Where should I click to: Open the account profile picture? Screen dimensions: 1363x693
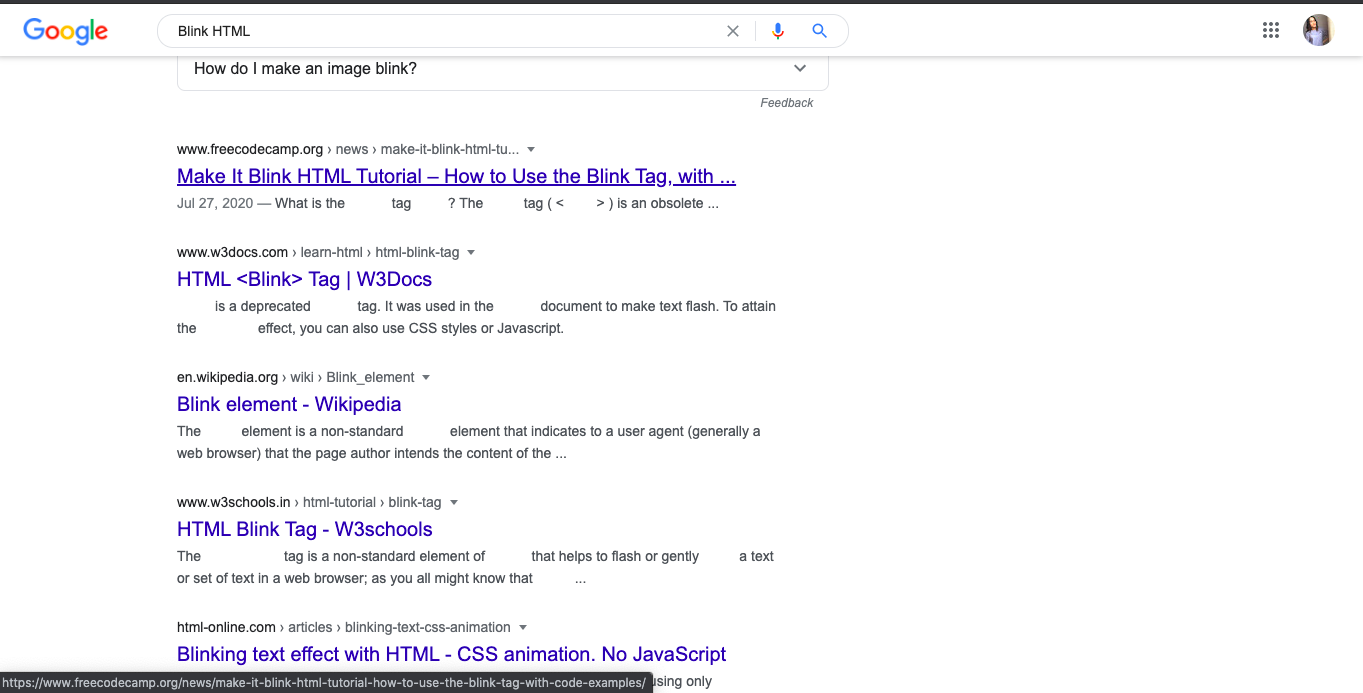click(x=1317, y=30)
